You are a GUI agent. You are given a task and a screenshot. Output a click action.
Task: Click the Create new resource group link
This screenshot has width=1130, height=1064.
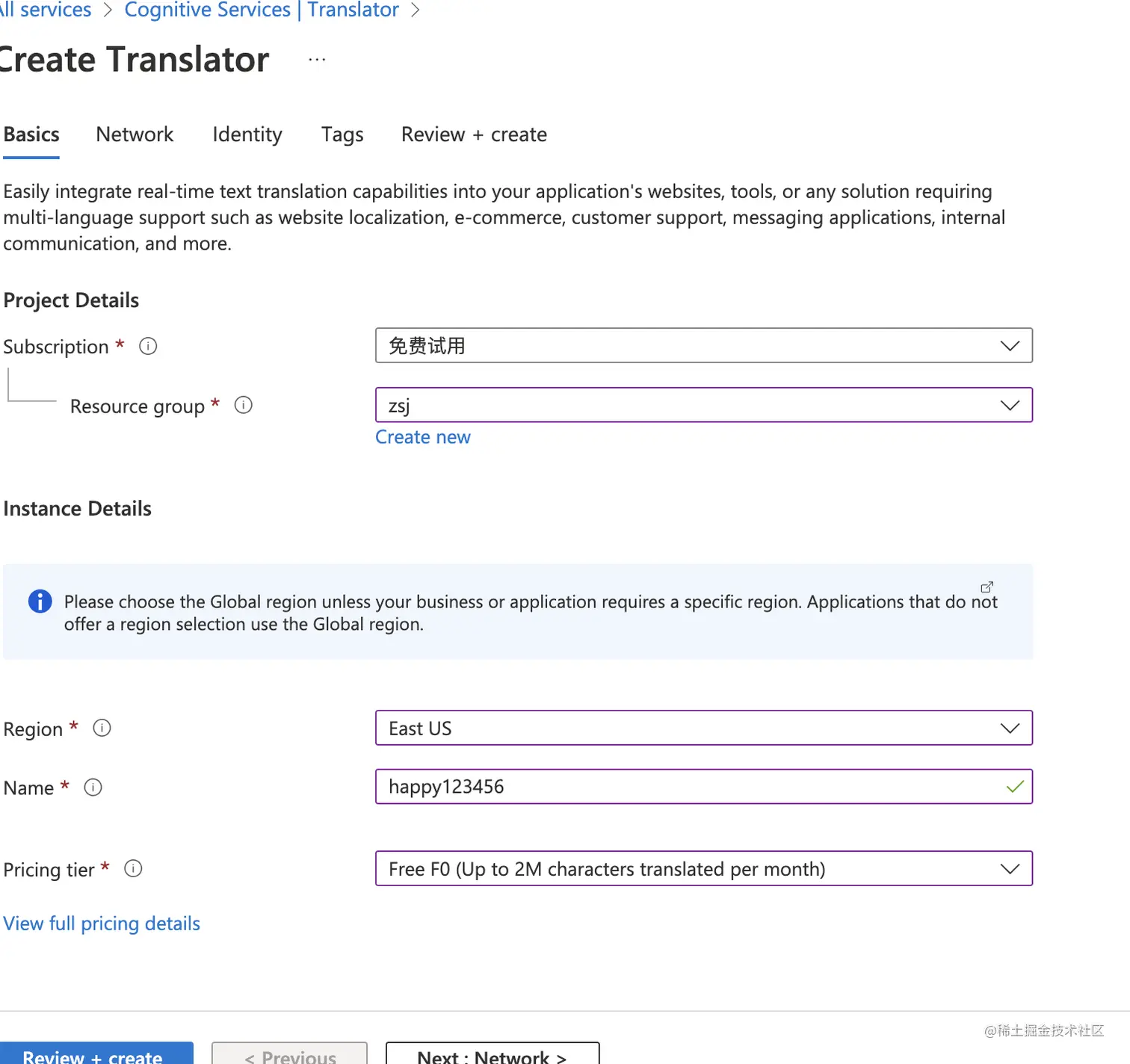click(423, 437)
